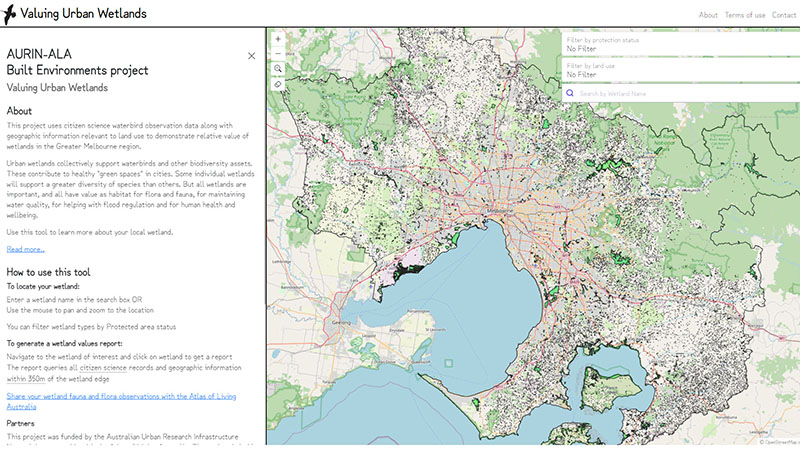Click the underlined citizen science term
This screenshot has width=800, height=450.
click(103, 367)
